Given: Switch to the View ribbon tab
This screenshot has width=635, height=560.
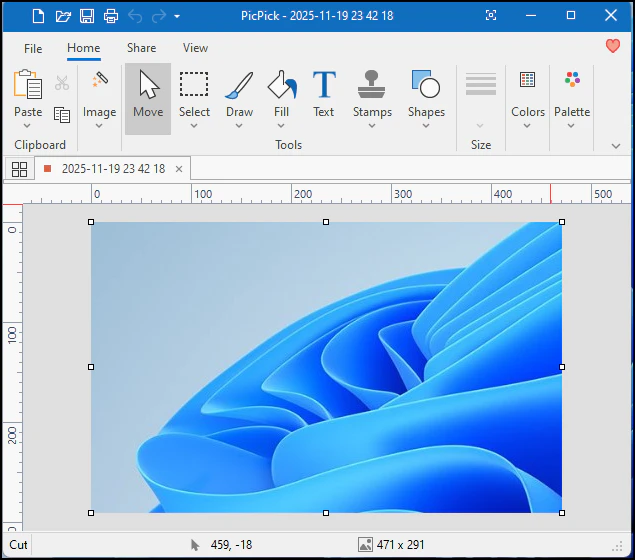Looking at the screenshot, I should click(195, 48).
